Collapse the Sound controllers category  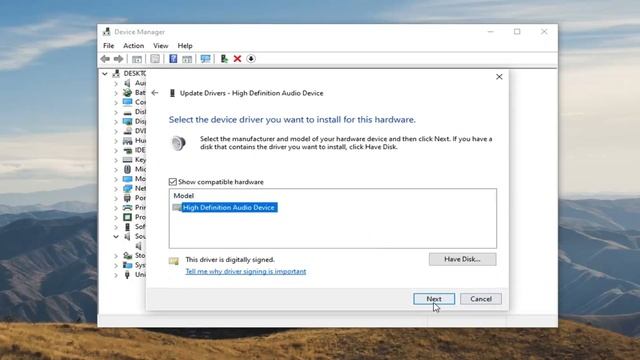click(116, 236)
